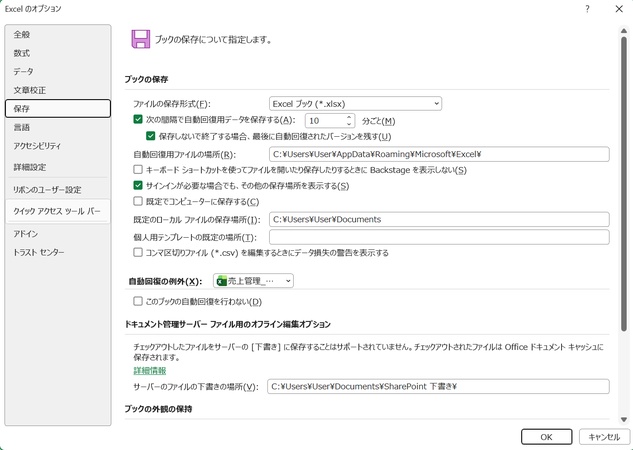Click ドキュメント管理サーバー オフライン編集オプション heading
This screenshot has width=633, height=450.
(228, 324)
